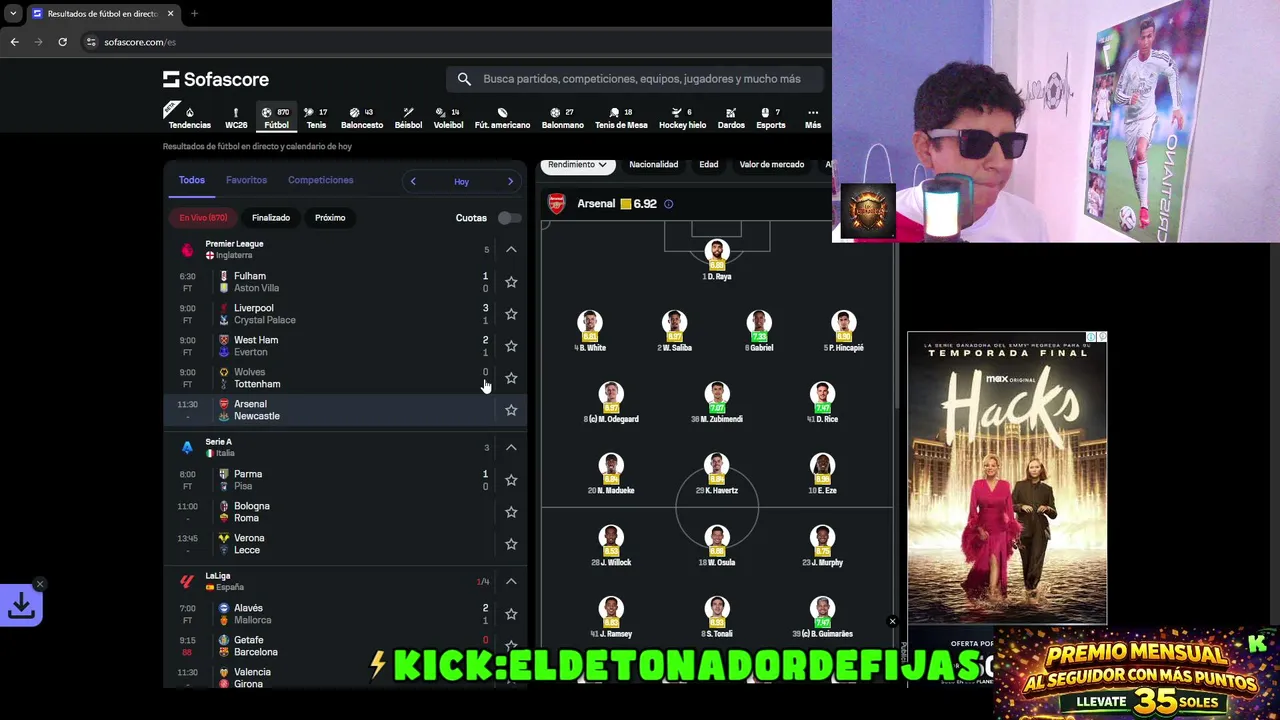Collapse the Serie A section
The height and width of the screenshot is (720, 1280).
tap(511, 447)
